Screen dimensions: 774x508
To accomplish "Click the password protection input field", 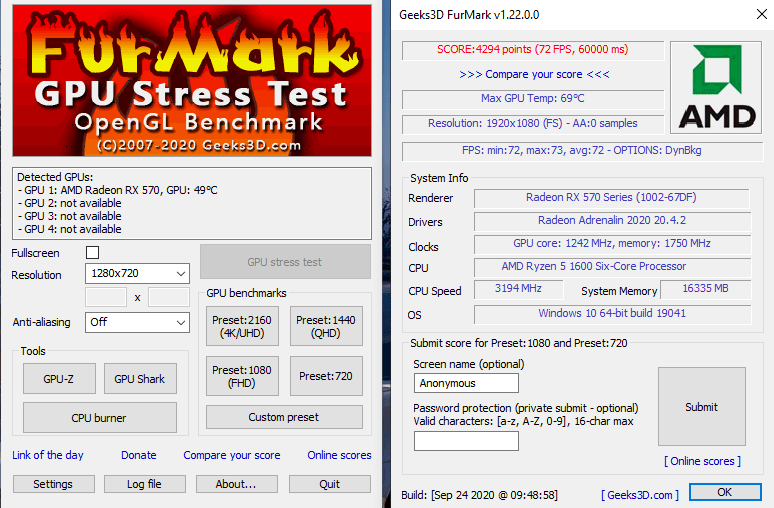I will click(x=466, y=441).
